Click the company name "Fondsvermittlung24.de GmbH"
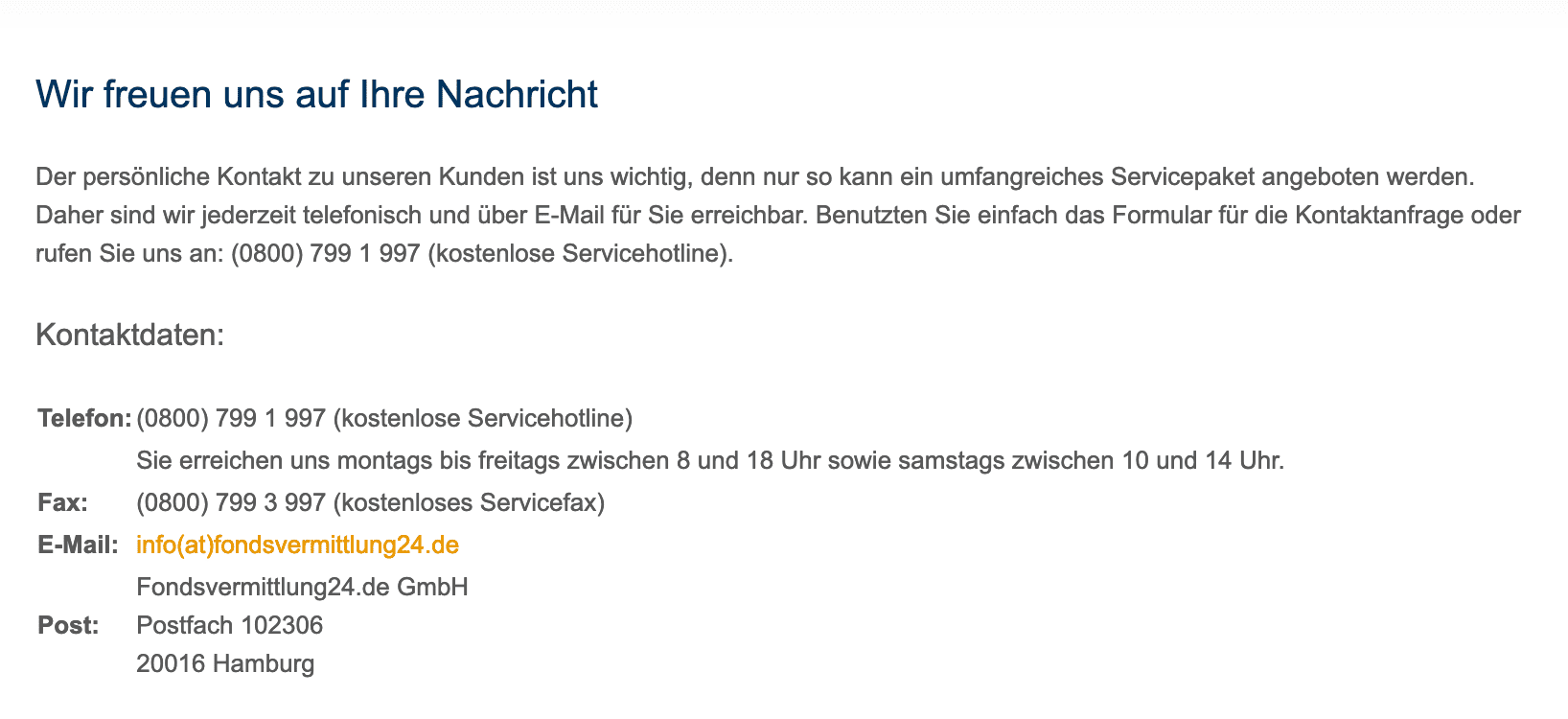Viewport: 1568px width, 719px height. tap(302, 587)
